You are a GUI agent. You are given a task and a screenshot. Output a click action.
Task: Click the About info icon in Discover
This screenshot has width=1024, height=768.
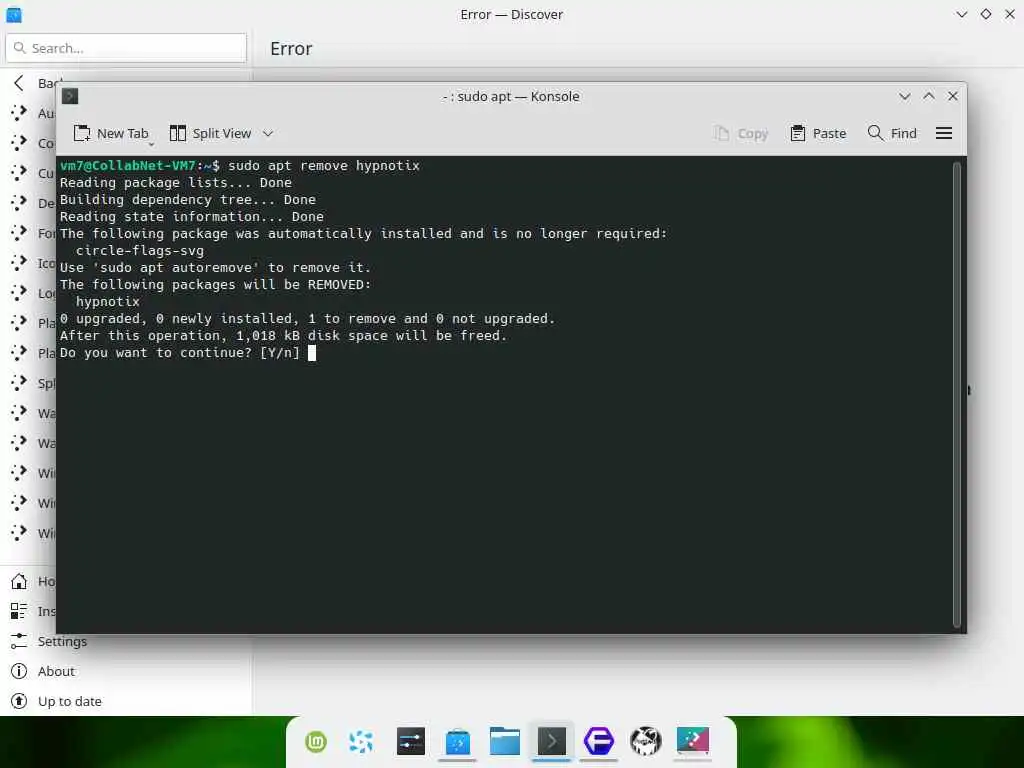click(x=19, y=671)
